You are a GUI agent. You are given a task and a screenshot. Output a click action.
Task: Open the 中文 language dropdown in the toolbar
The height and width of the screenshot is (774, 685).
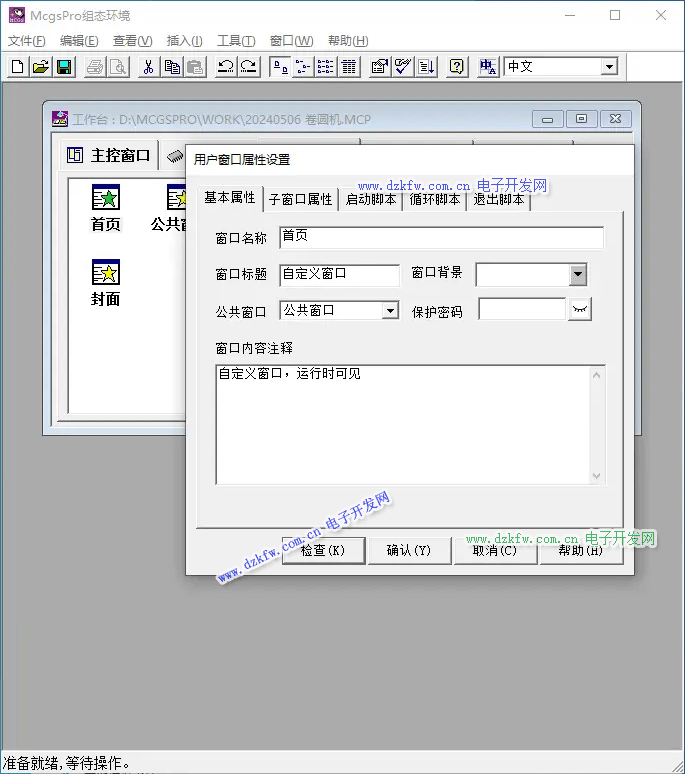click(609, 67)
